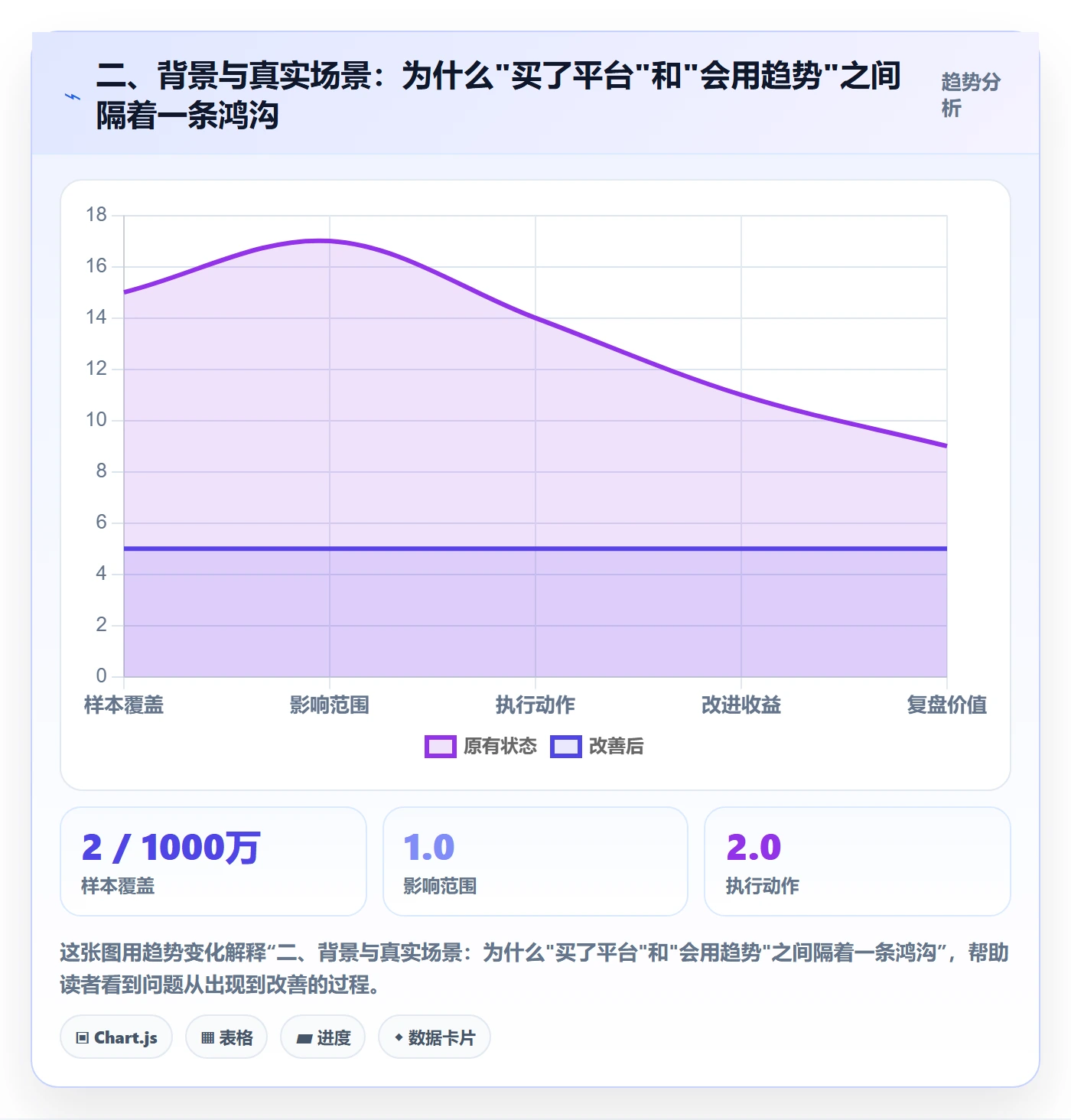
Task: Click the 进度 tag
Action: pyautogui.click(x=323, y=1037)
